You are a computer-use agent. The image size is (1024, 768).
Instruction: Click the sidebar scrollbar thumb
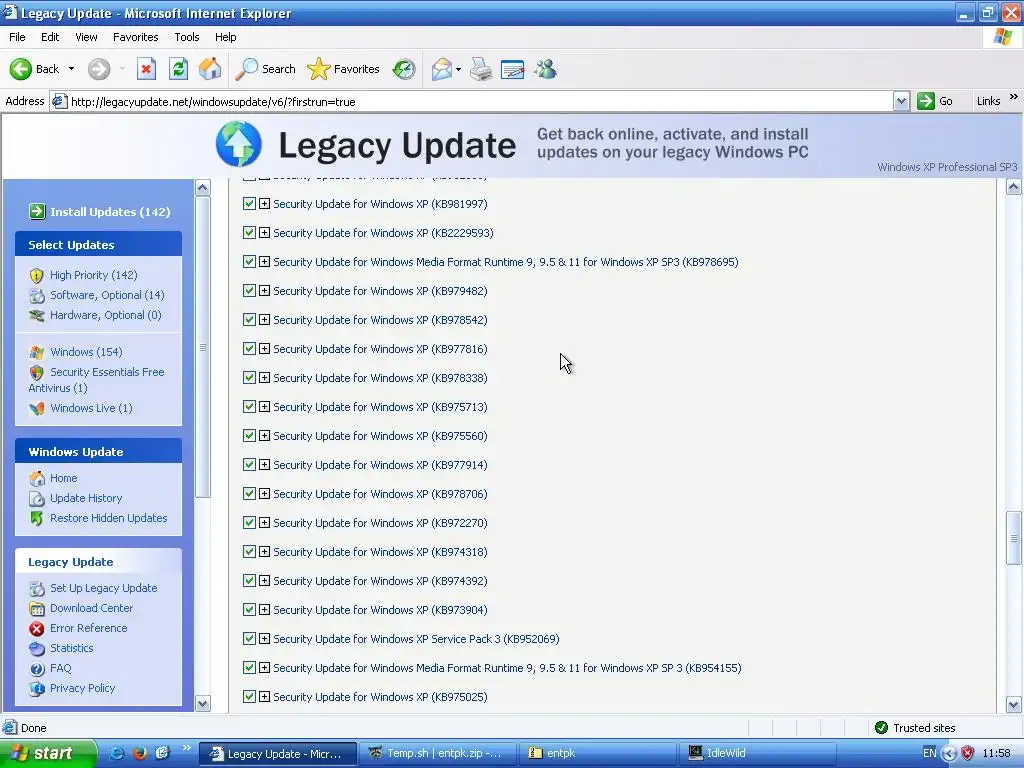coord(202,347)
